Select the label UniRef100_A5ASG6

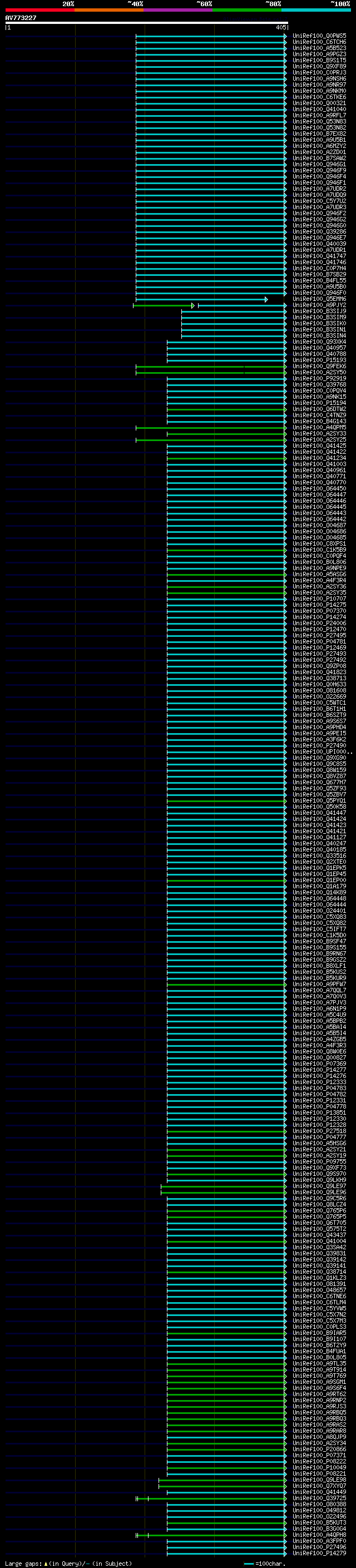coord(319,574)
